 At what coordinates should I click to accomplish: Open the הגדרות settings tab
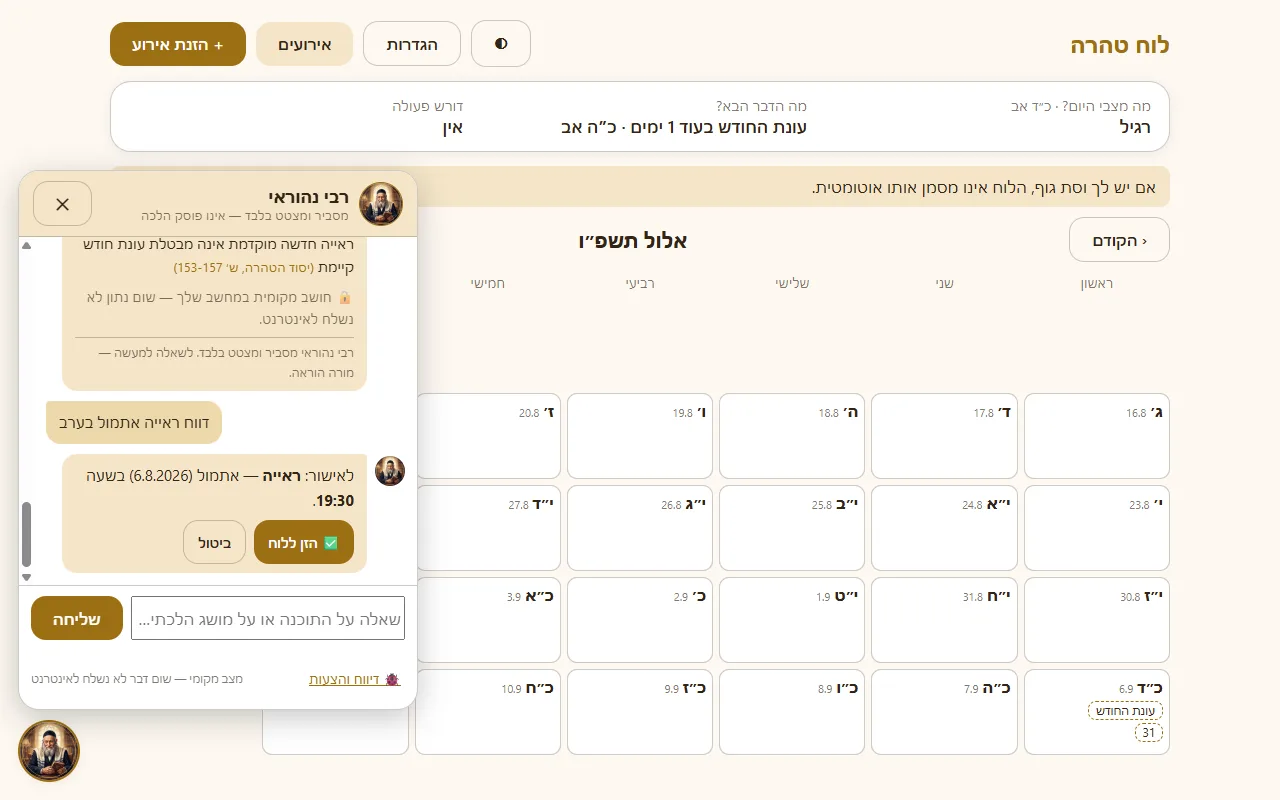click(x=412, y=44)
